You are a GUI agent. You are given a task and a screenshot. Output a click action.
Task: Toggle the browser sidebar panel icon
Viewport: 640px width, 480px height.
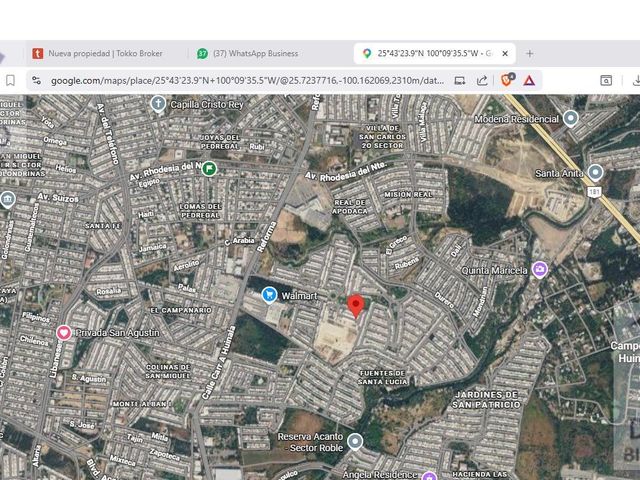pos(606,80)
